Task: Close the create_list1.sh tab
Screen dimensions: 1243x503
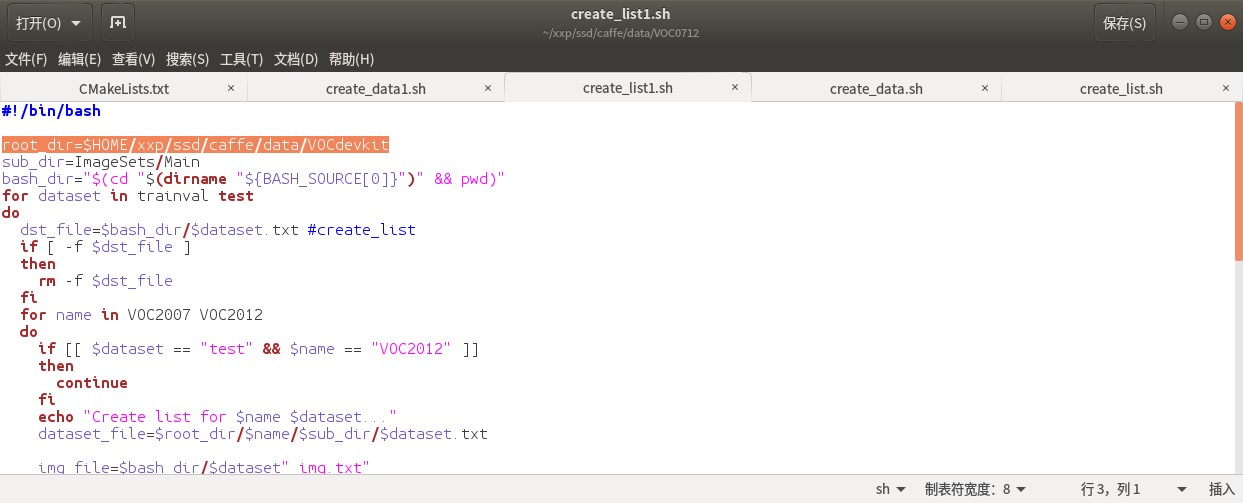Action: (735, 88)
